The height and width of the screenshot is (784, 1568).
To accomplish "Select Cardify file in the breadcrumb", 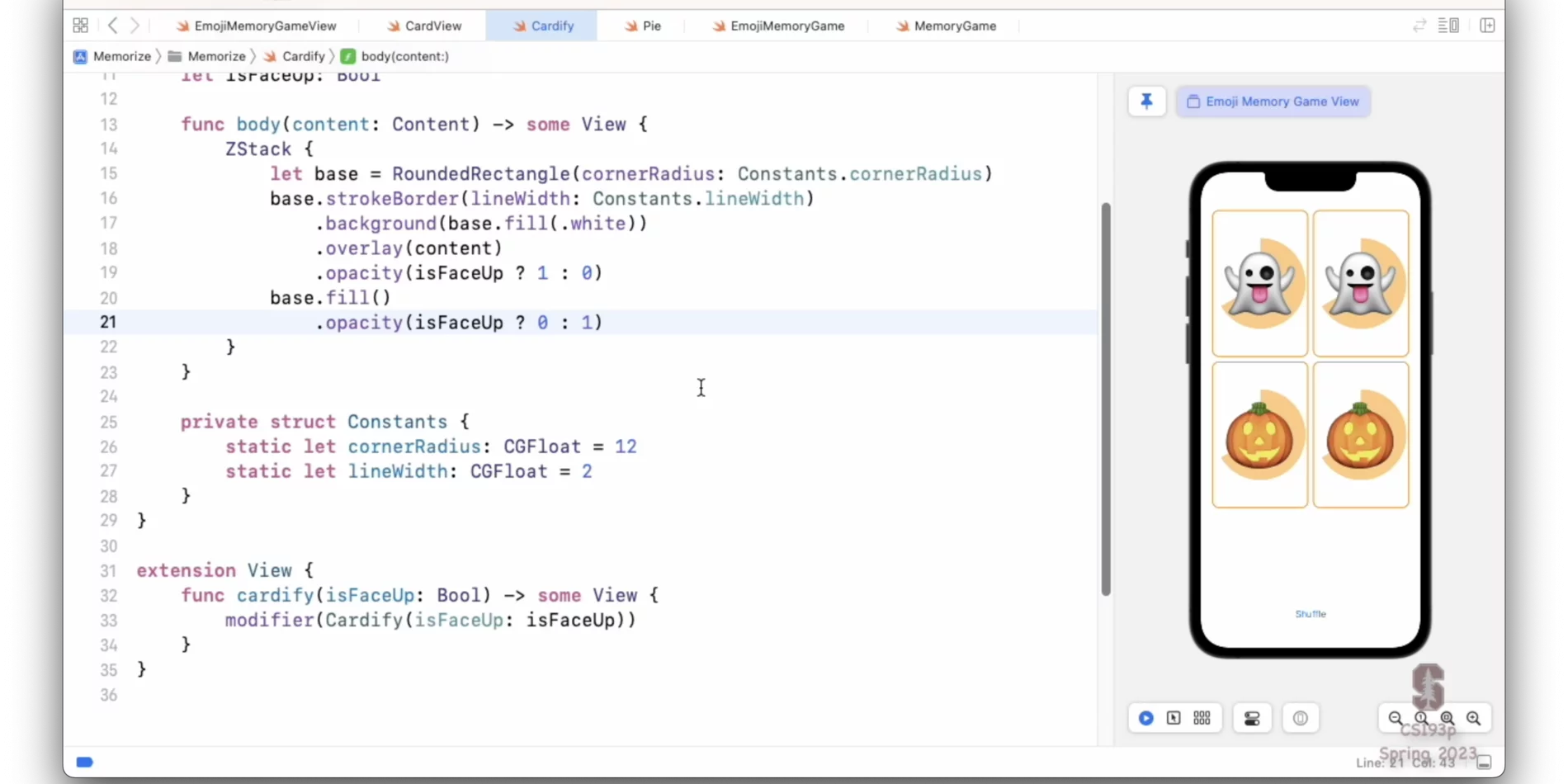I will [x=295, y=56].
